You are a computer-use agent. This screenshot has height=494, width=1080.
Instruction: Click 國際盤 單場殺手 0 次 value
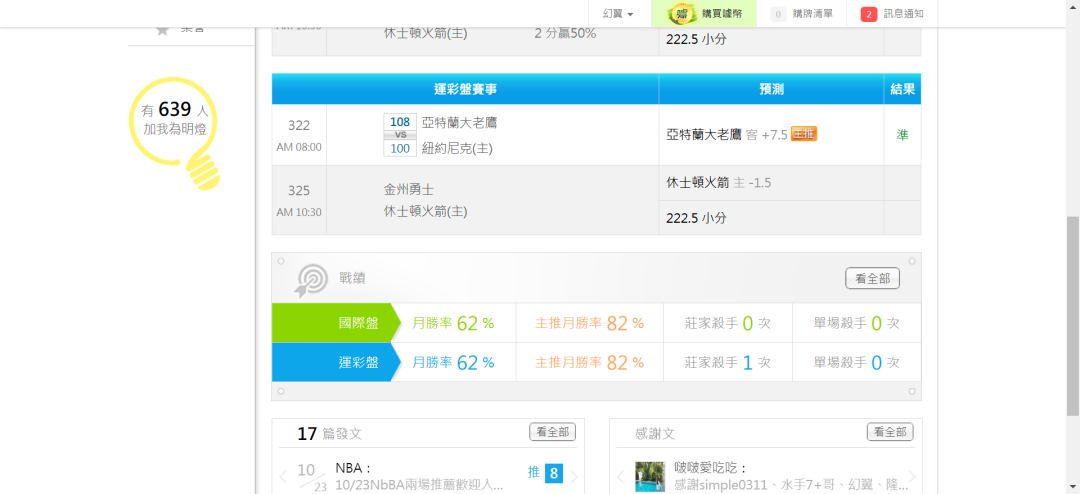(x=857, y=323)
